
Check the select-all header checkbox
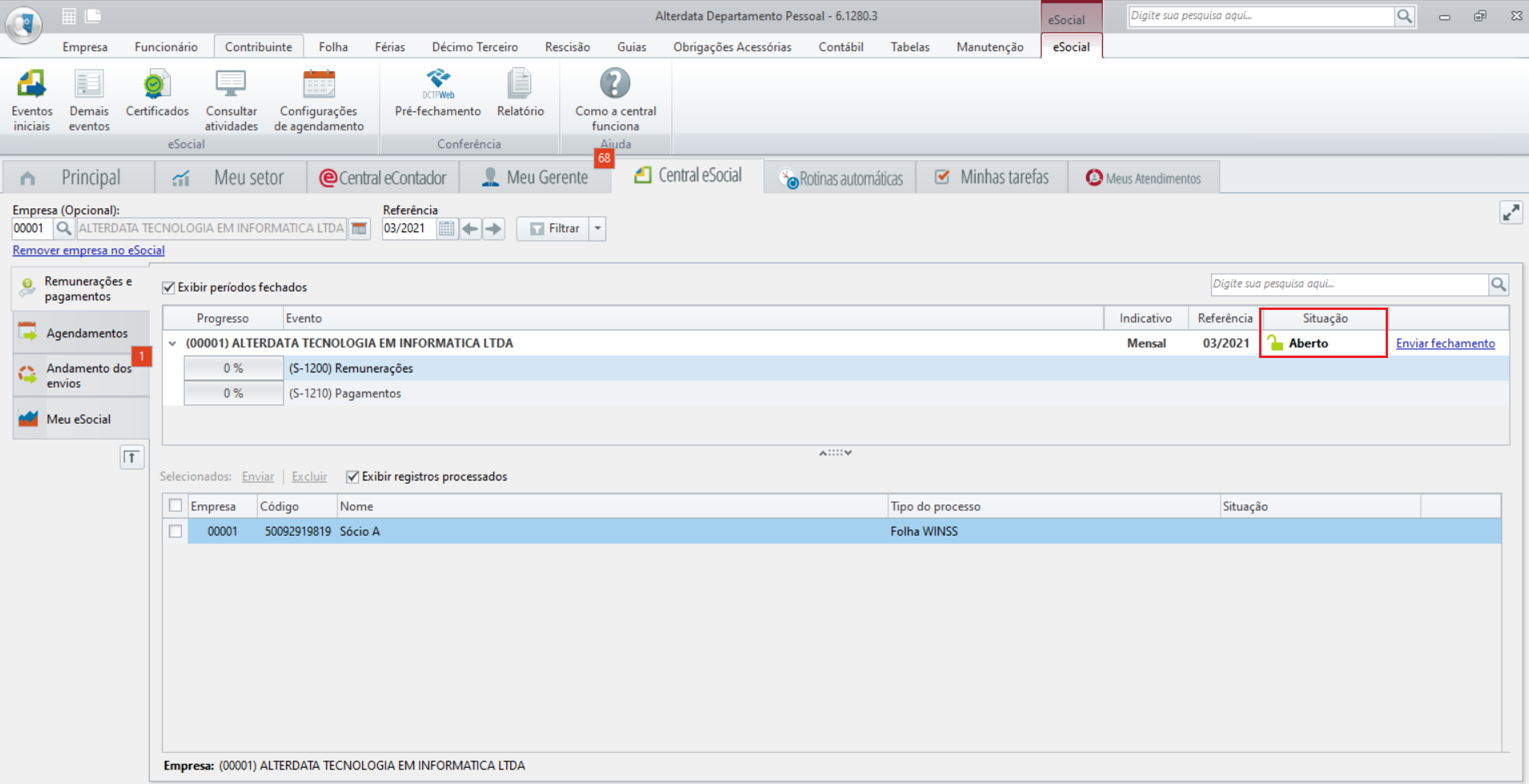tap(175, 505)
